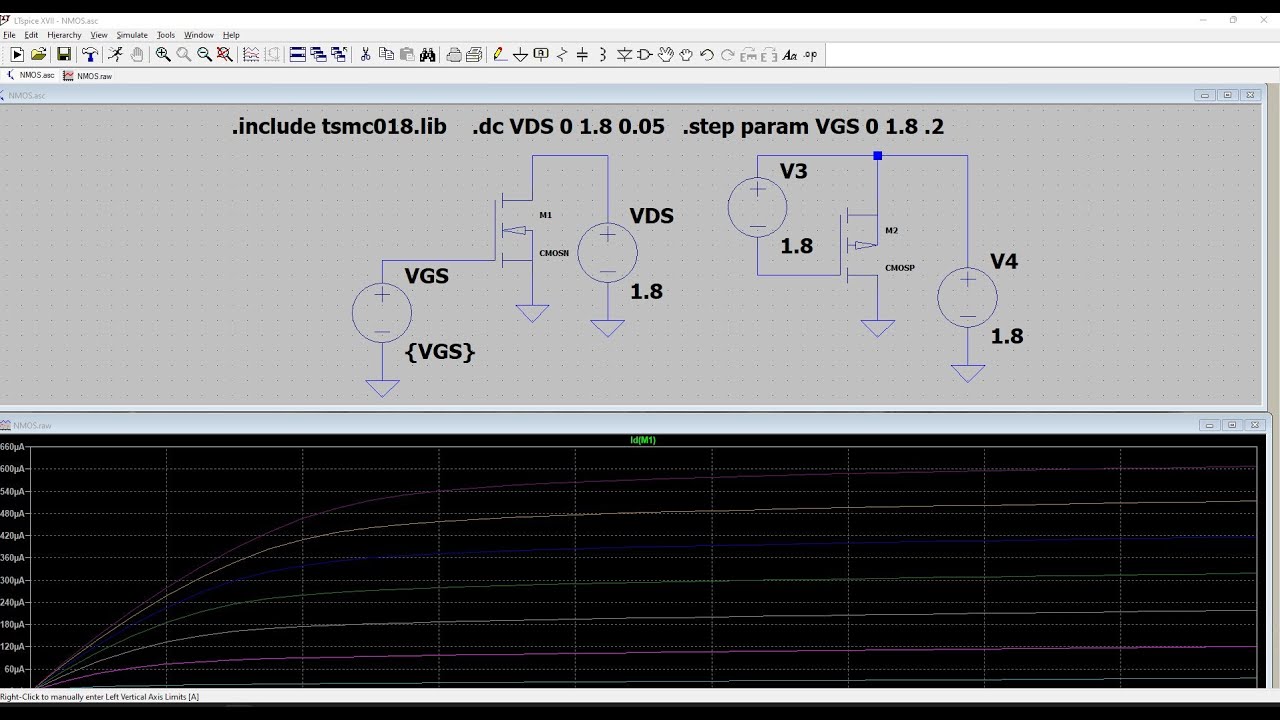This screenshot has width=1280, height=720.
Task: Select the SPICE directive .op tool
Action: [x=811, y=55]
